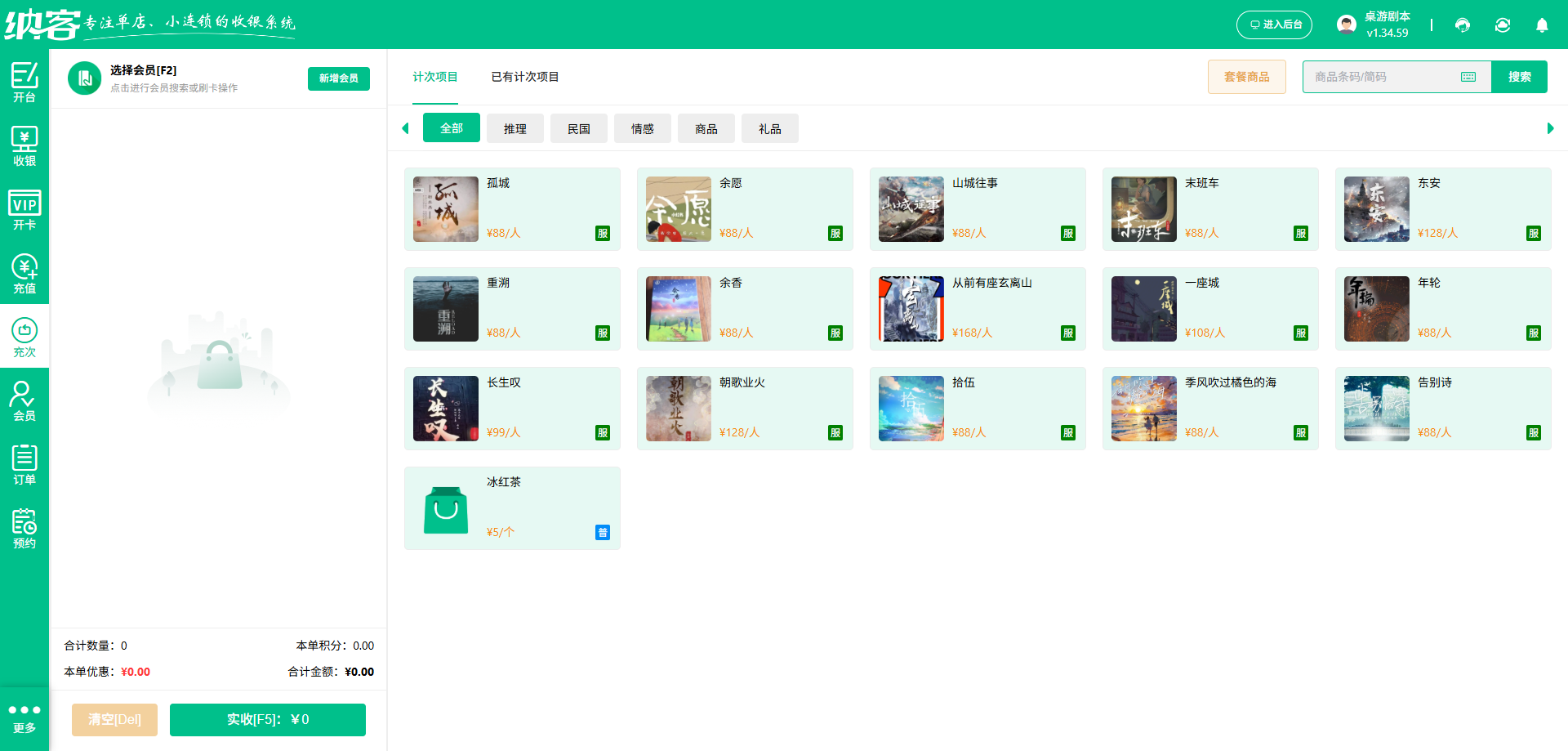
Task: Open the 更多 more menu icon
Action: click(24, 718)
